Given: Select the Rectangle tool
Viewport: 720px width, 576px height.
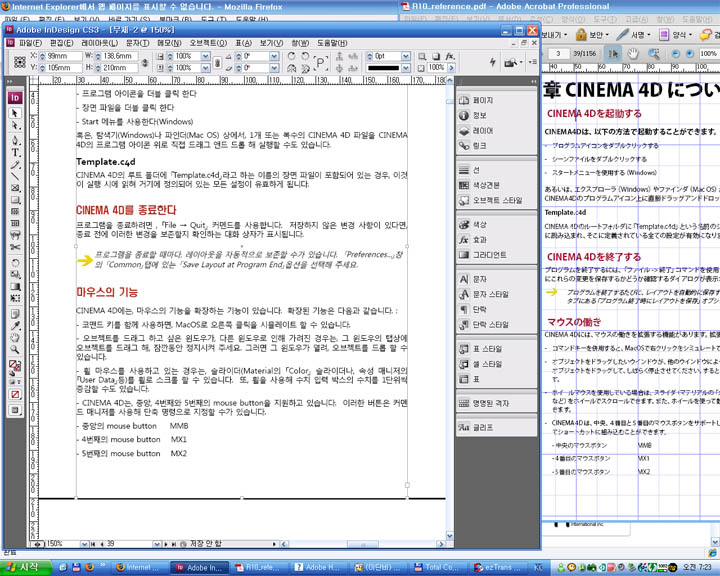Looking at the screenshot, I should coord(15,200).
